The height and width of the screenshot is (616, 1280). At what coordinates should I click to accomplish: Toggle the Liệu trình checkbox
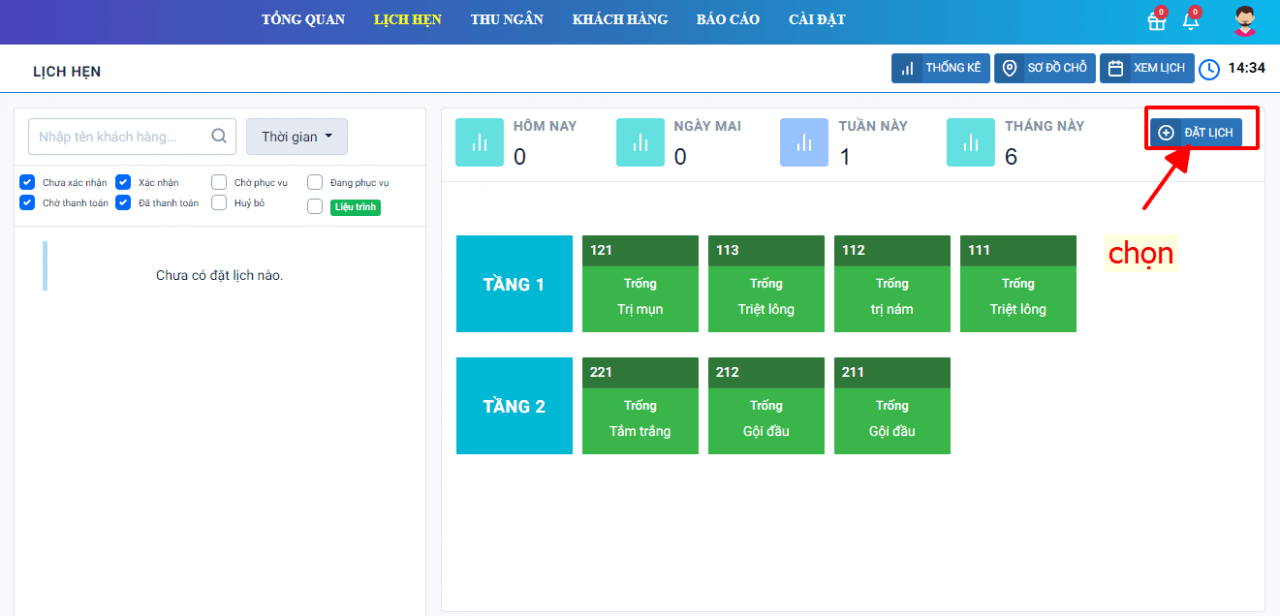click(315, 207)
